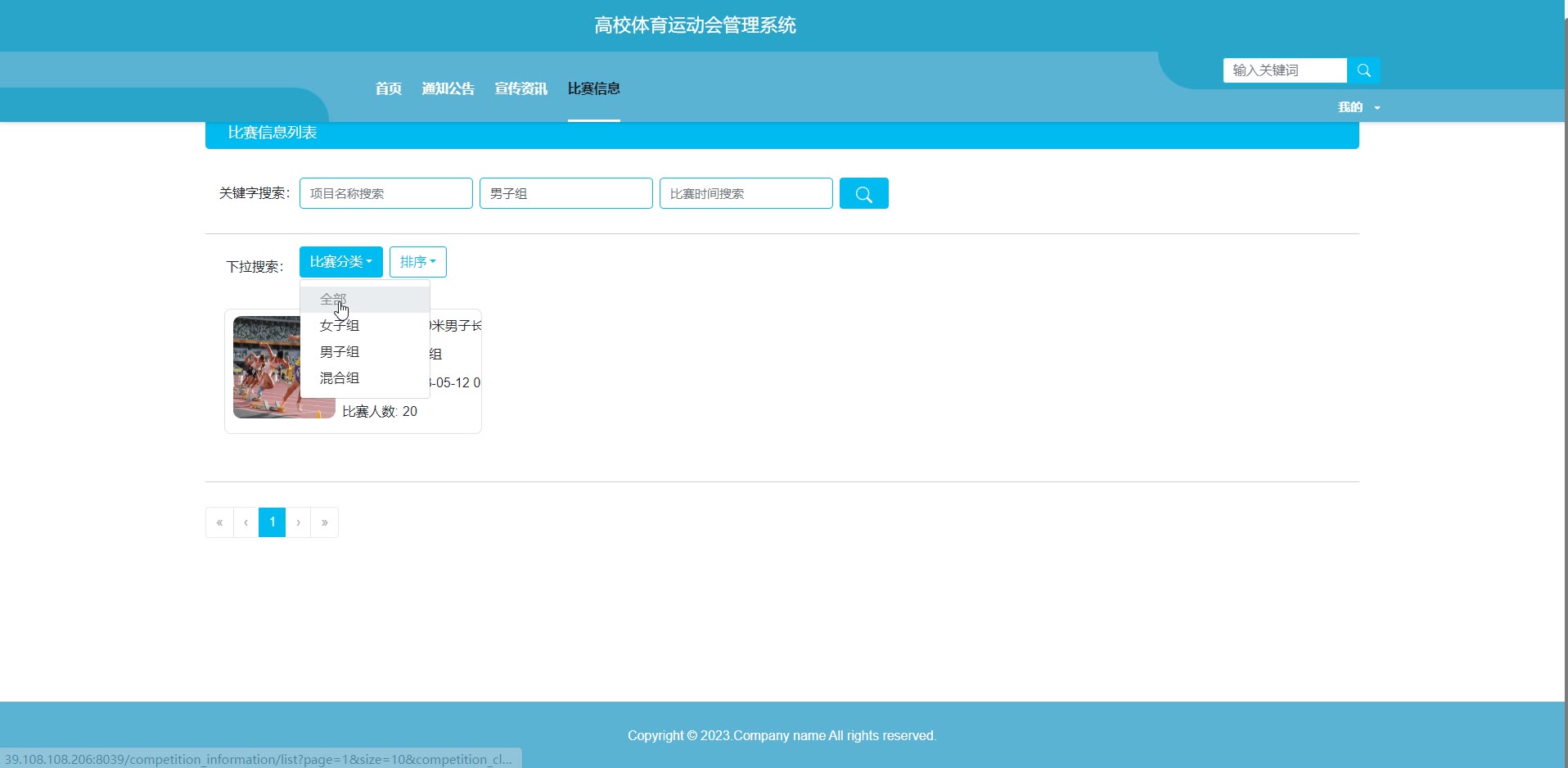This screenshot has height=768, width=1568.
Task: Open the 通知公告 navigation tab
Action: (x=448, y=88)
